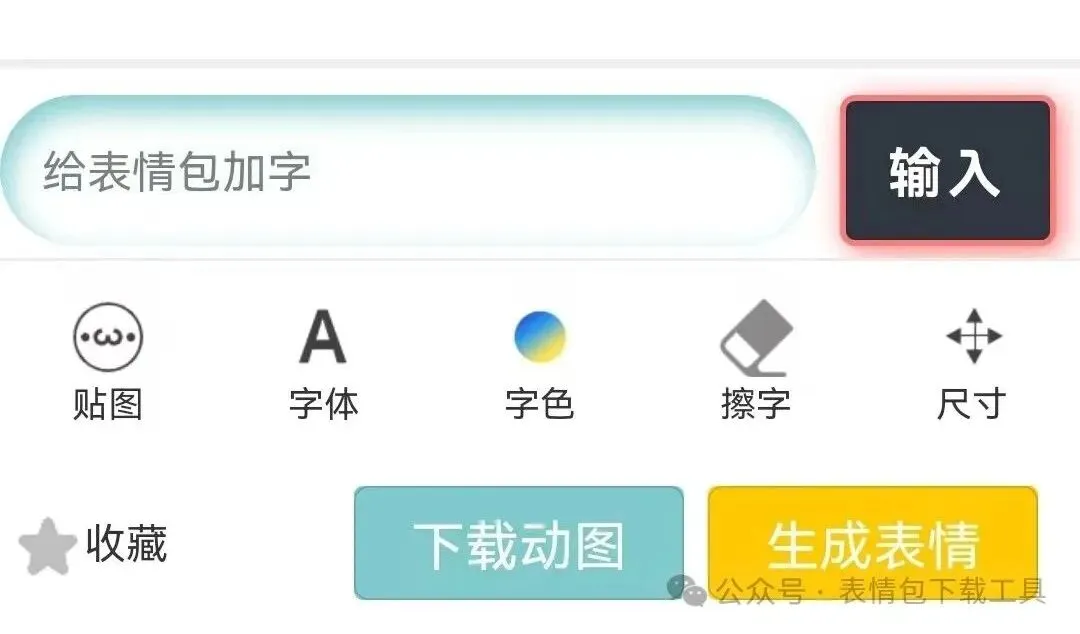This screenshot has width=1080, height=634.
Task: Activate the eraser icon for 擦字
Action: (756, 337)
